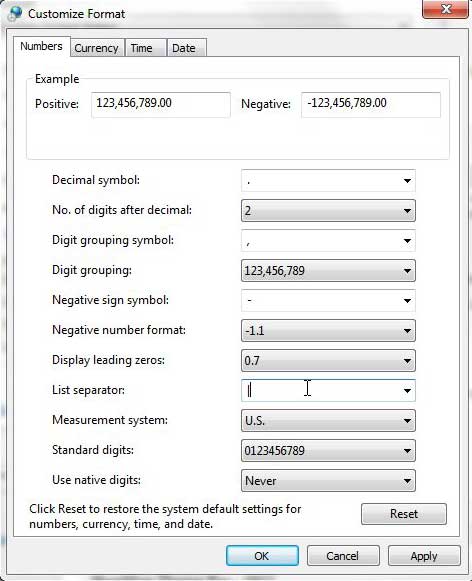472x581 pixels.
Task: Open the Digit grouping dropdown
Action: click(328, 270)
